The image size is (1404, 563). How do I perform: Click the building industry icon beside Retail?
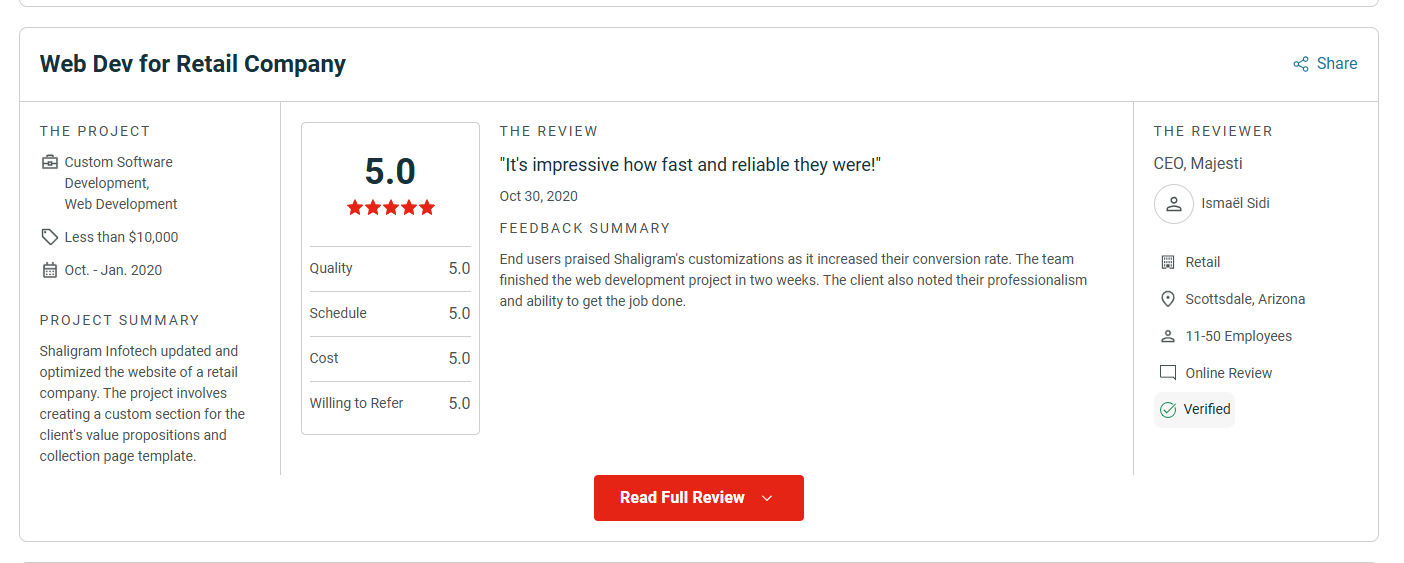click(x=1167, y=262)
